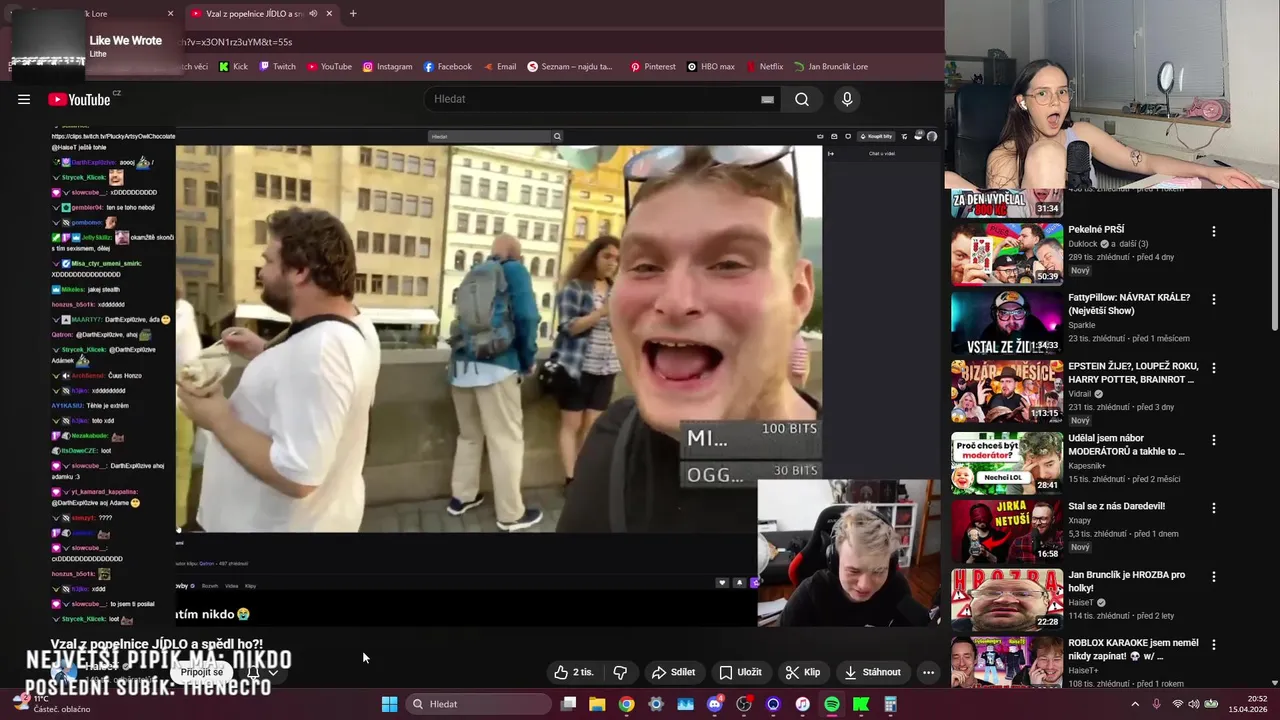Viewport: 1280px width, 720px height.
Task: Open the Jan Brunclík Lore bookmark
Action: 830,67
